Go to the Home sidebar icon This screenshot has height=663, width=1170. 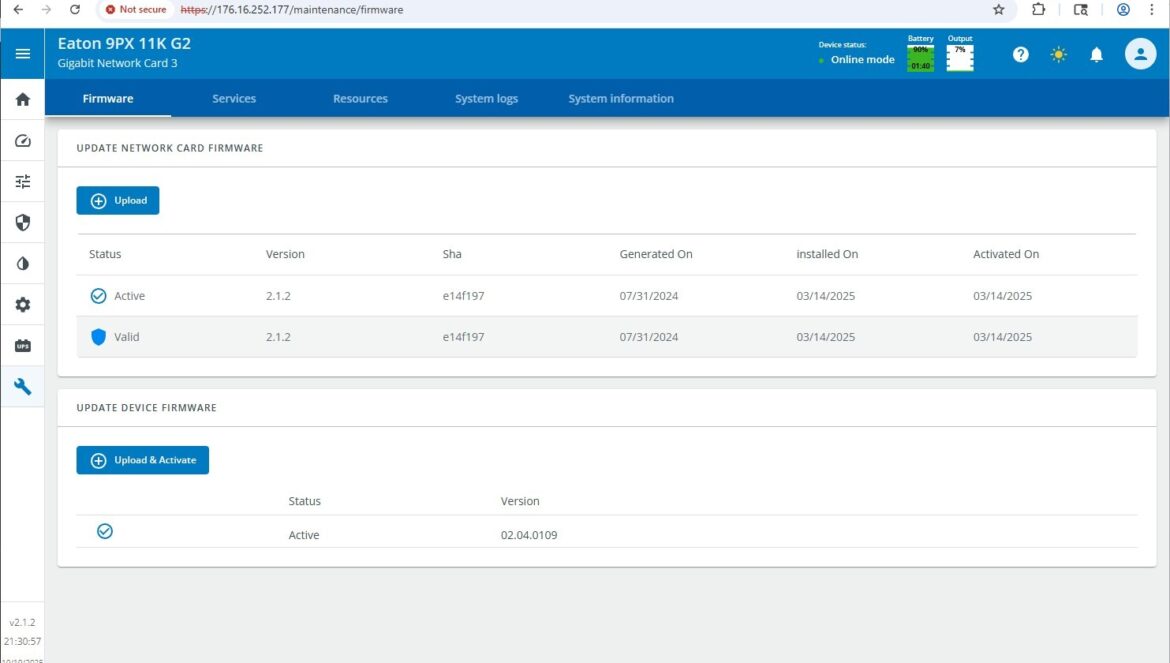click(22, 100)
